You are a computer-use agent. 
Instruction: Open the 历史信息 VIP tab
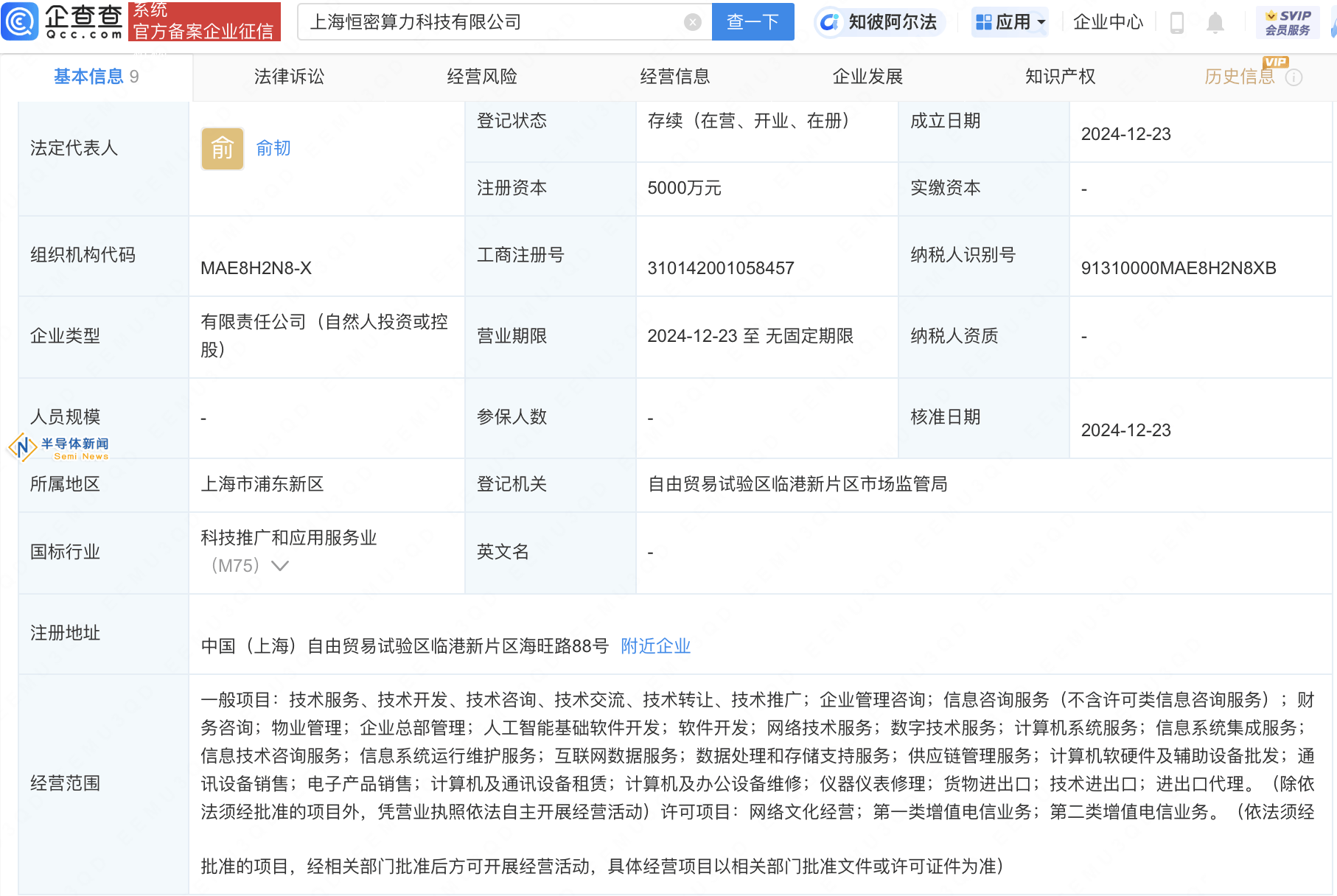(1240, 77)
